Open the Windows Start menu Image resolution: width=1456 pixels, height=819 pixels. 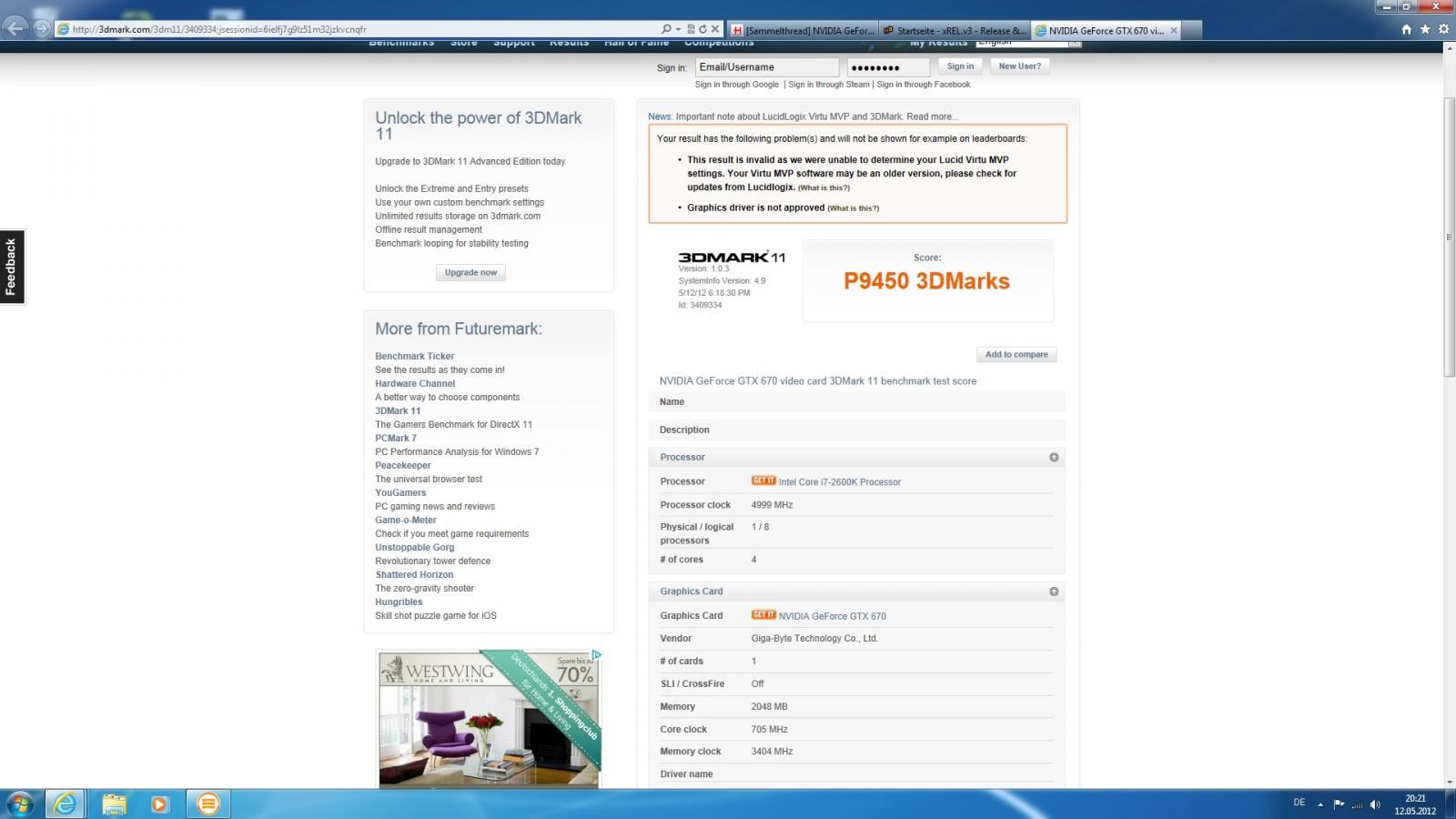pos(19,804)
